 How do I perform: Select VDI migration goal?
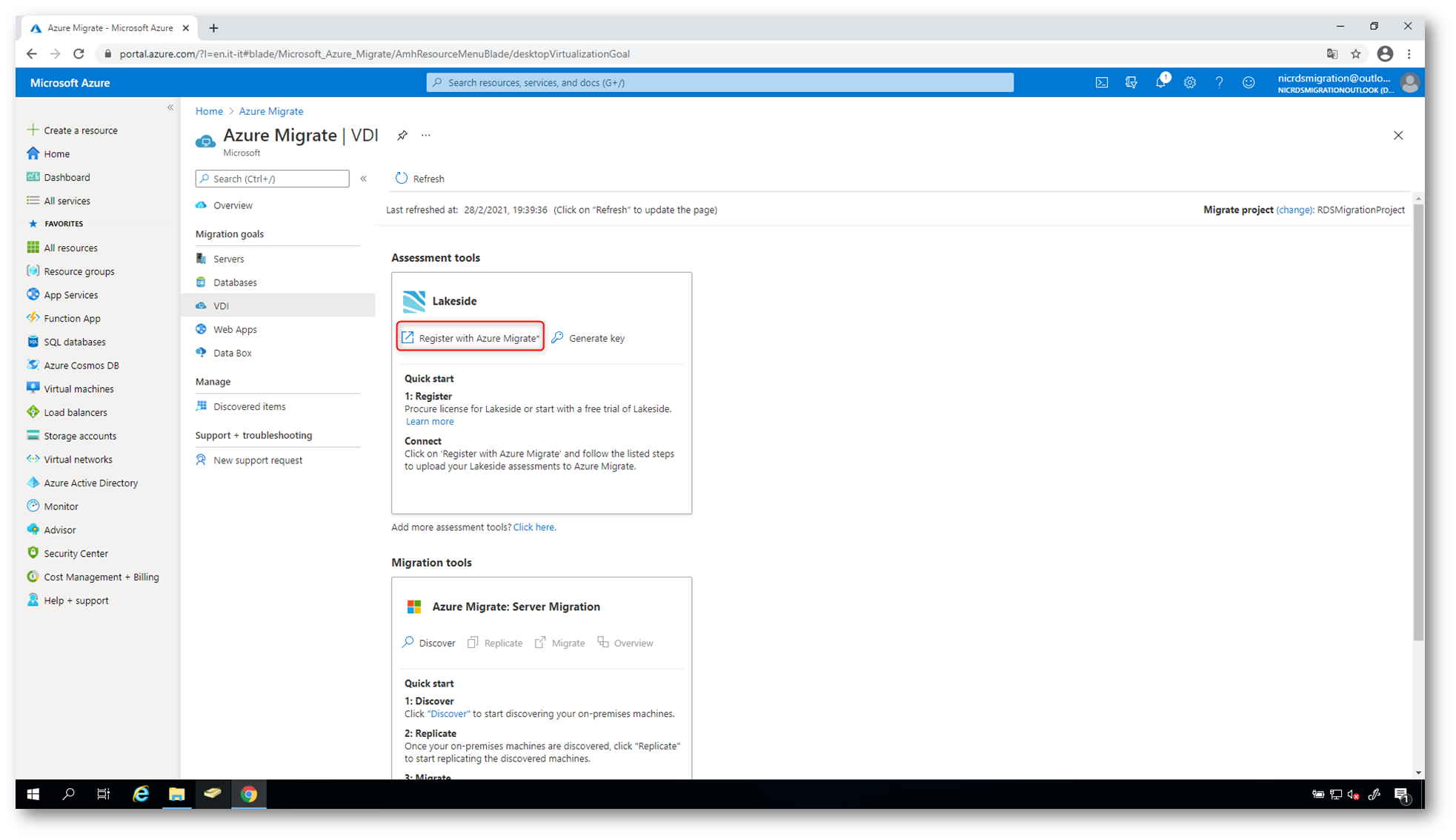[x=278, y=305]
